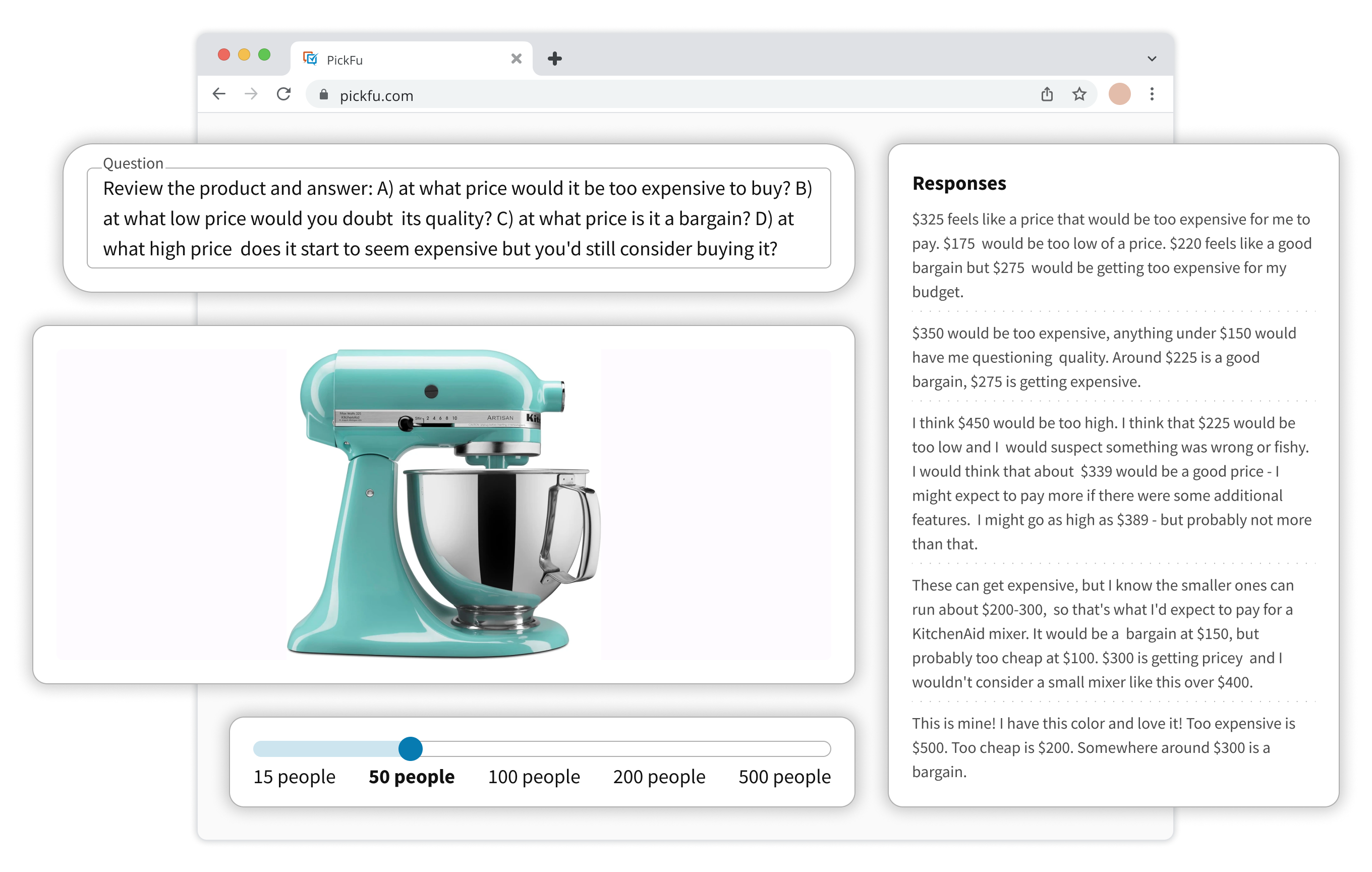The width and height of the screenshot is (1372, 872).
Task: Open the three-dot browser menu
Action: tap(1152, 94)
